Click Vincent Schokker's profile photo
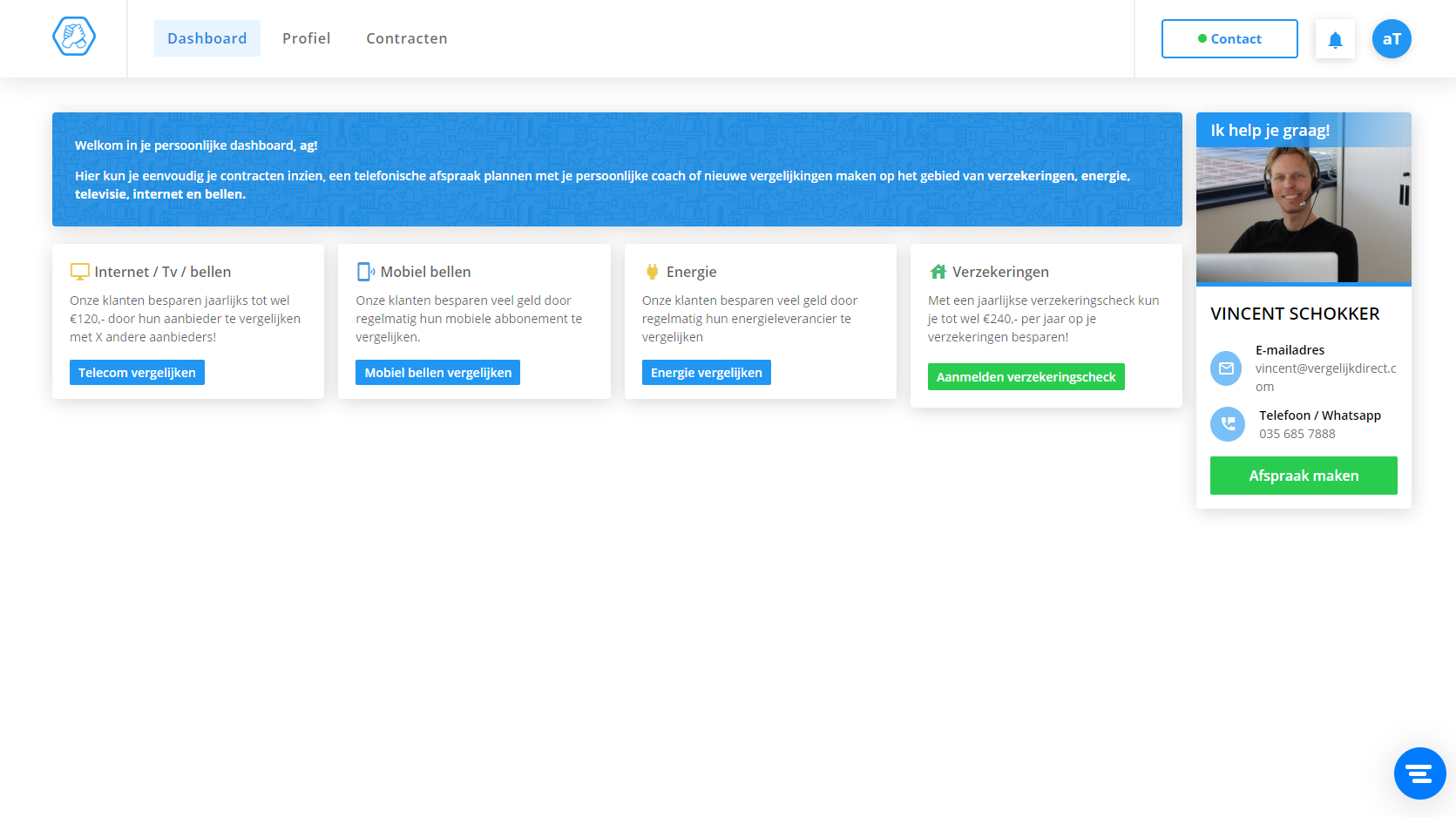 (1303, 213)
